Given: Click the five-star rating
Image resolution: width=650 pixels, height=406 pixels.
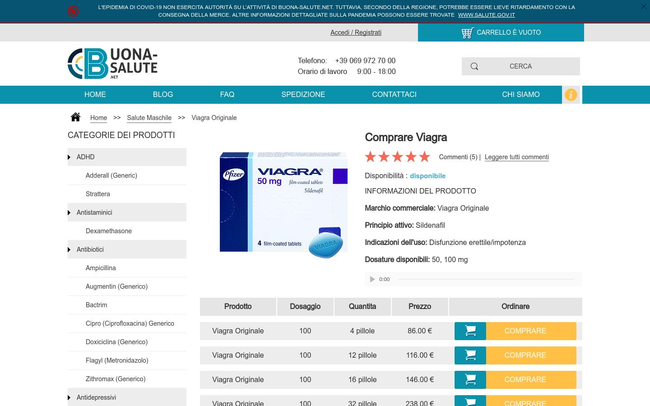Looking at the screenshot, I should click(397, 157).
